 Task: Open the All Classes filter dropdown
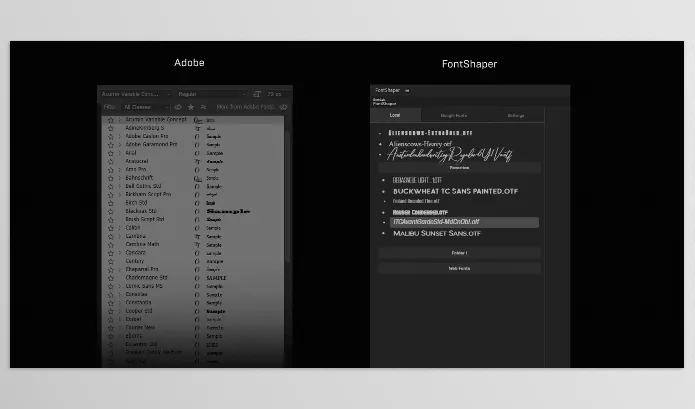pyautogui.click(x=146, y=107)
